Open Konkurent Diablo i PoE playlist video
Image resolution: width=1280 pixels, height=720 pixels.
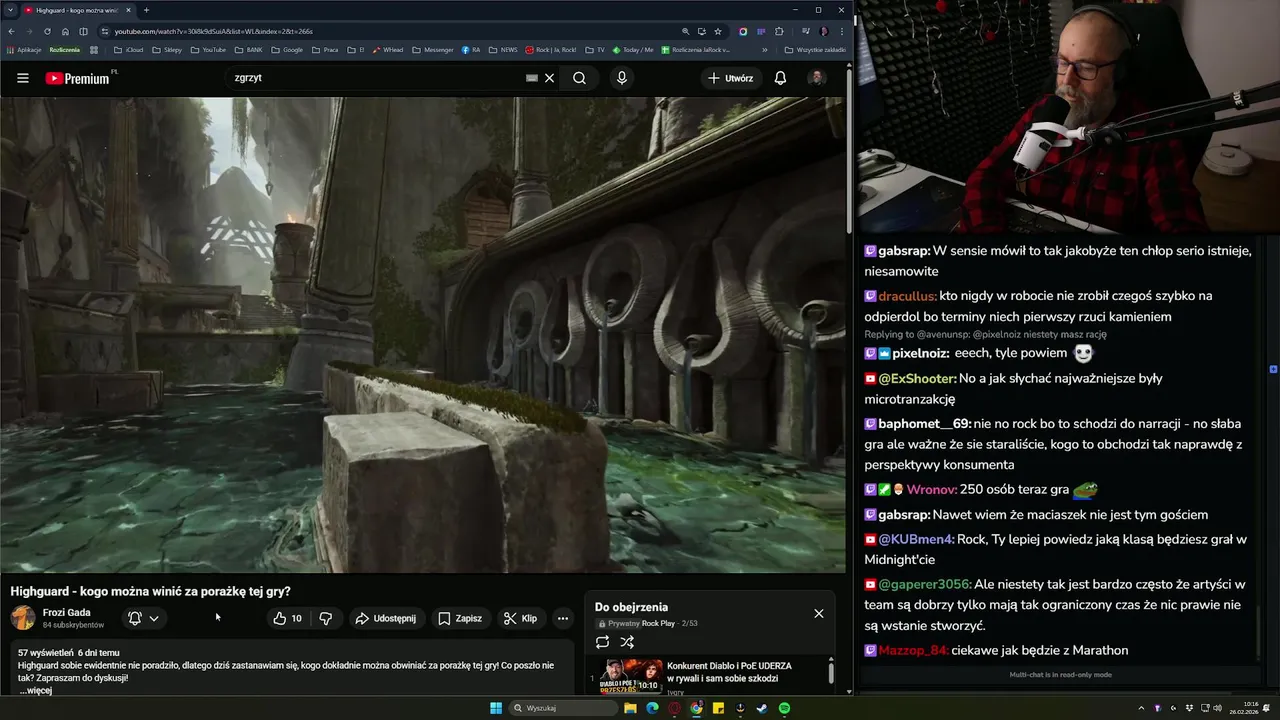[x=710, y=675]
